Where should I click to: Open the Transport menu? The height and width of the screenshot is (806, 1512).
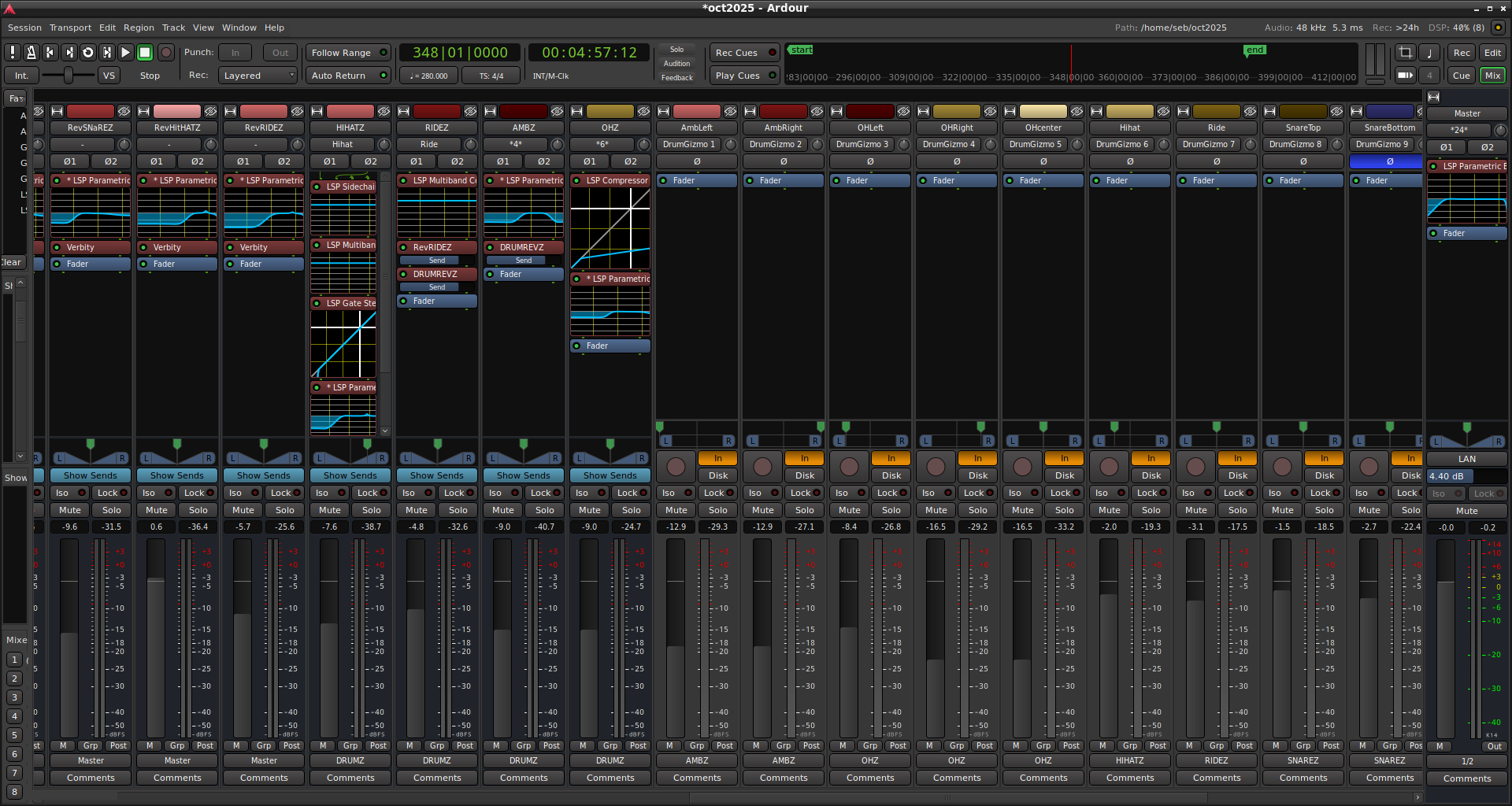70,28
